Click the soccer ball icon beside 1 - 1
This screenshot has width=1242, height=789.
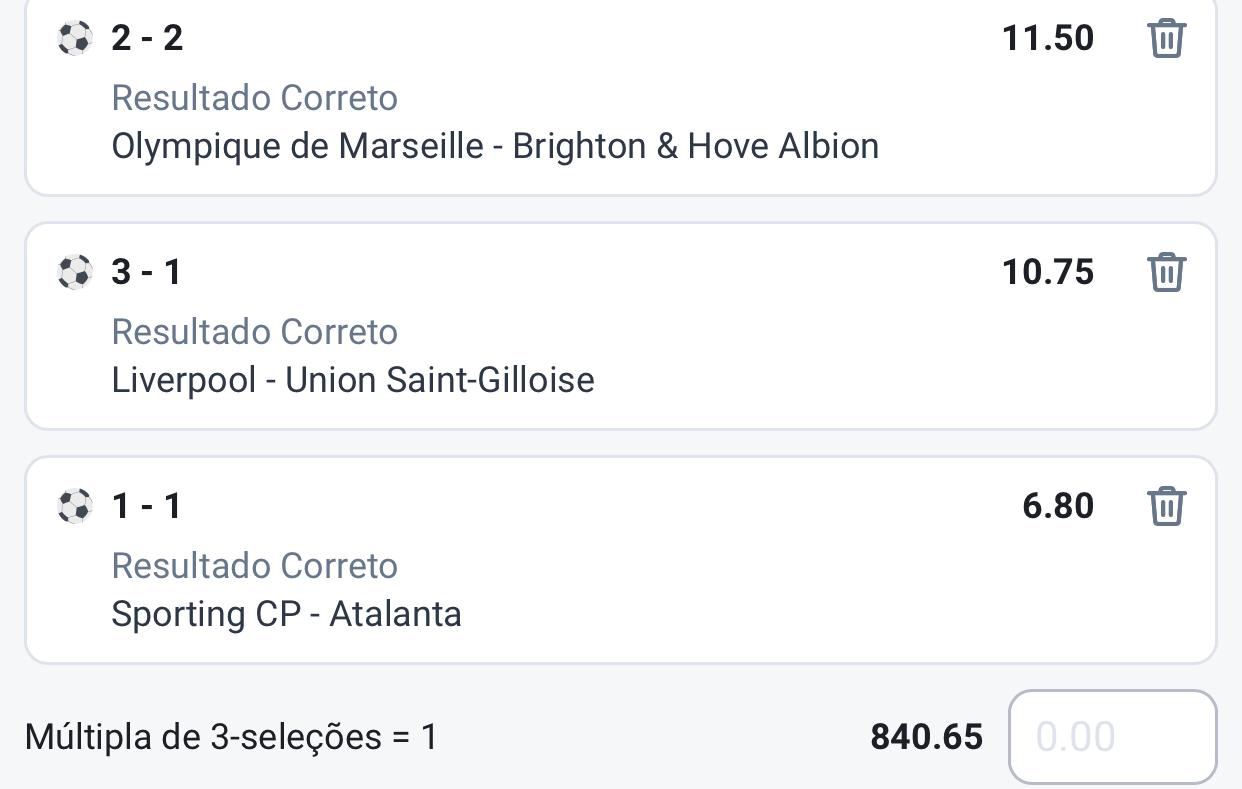click(x=75, y=506)
